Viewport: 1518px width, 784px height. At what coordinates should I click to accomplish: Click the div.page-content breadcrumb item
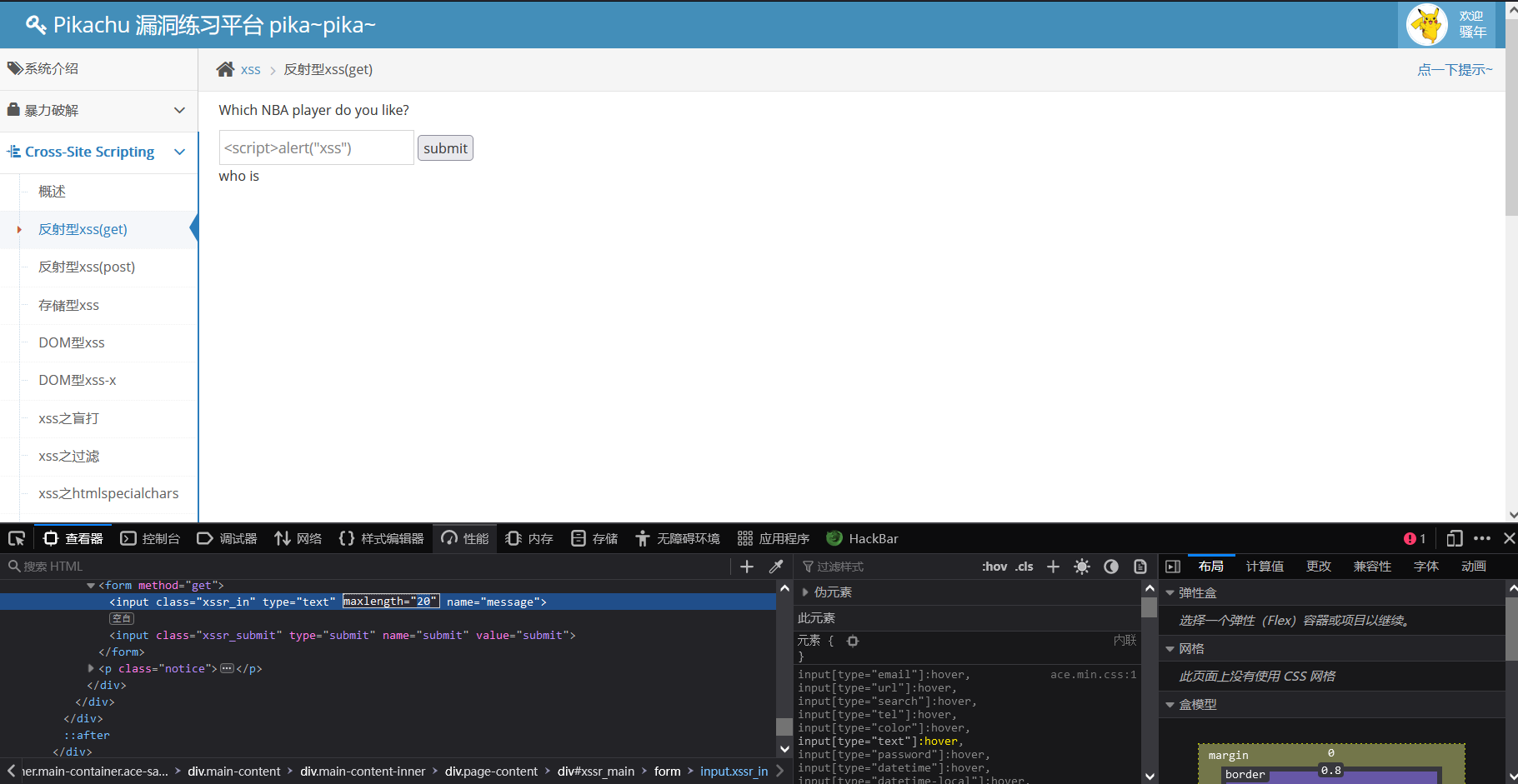491,772
